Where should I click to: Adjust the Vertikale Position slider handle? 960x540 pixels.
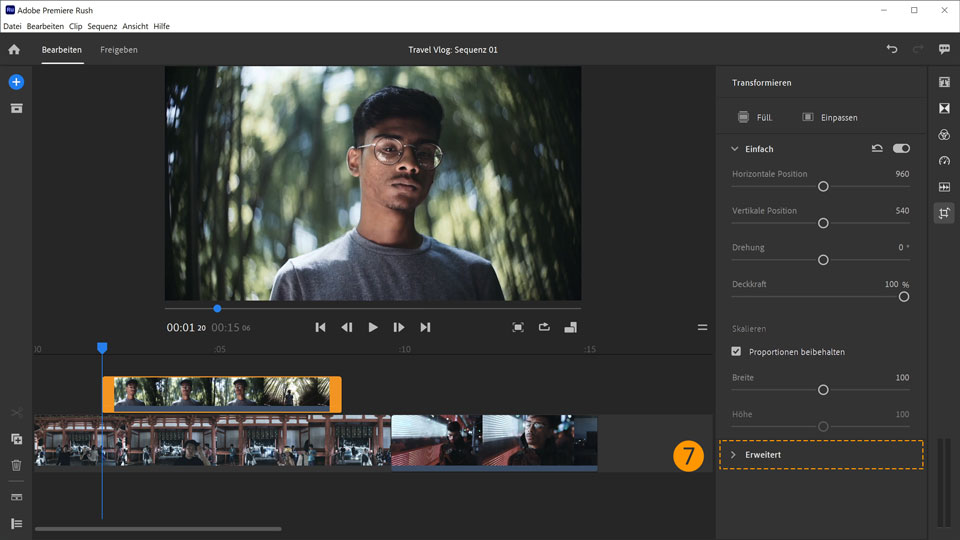coord(823,223)
